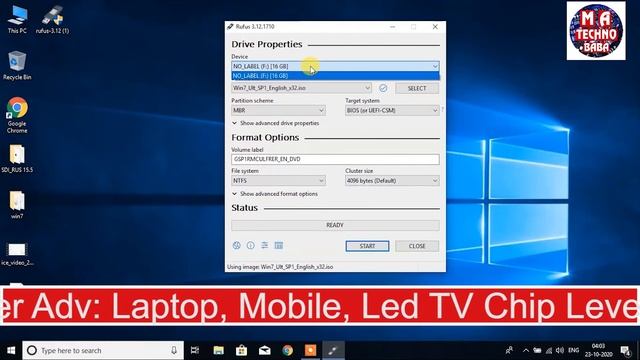The image size is (640, 360).
Task: Click the Type here to search box
Action: [x=103, y=350]
